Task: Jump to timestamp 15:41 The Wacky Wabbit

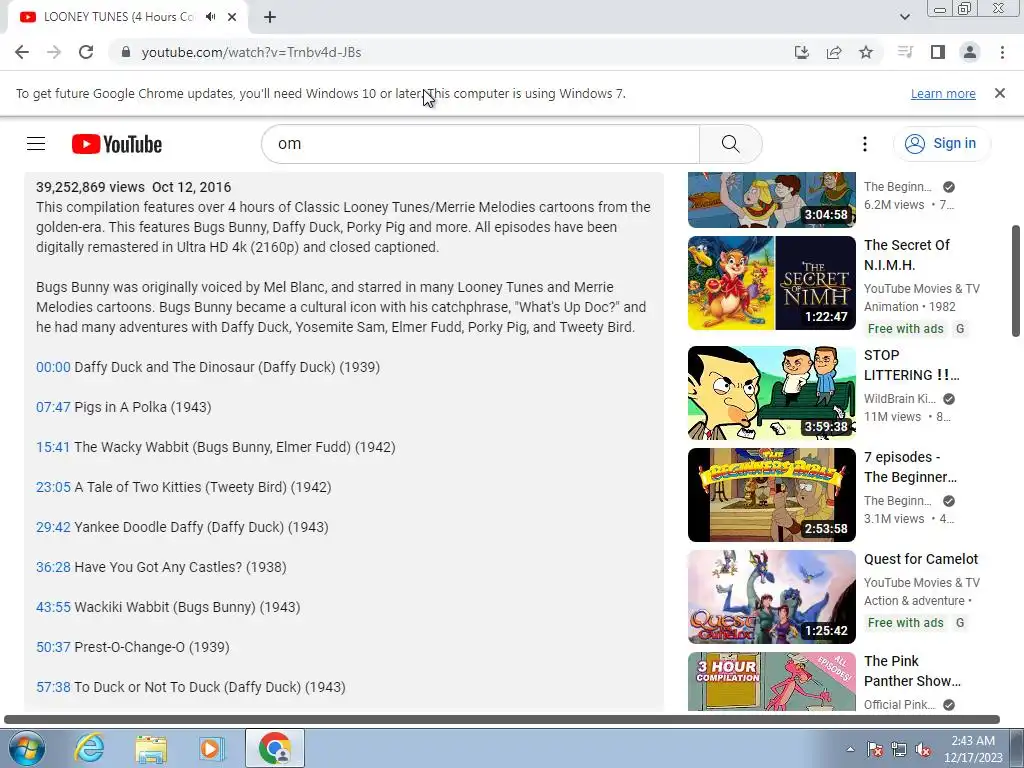Action: pos(53,447)
